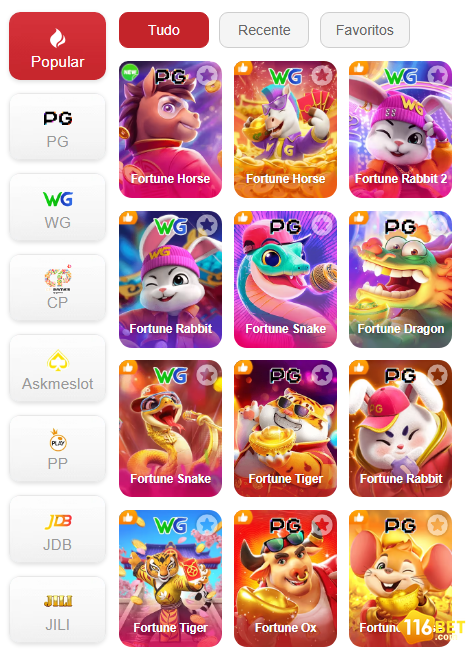Select the Popular flame category
466x656 pixels.
point(57,46)
